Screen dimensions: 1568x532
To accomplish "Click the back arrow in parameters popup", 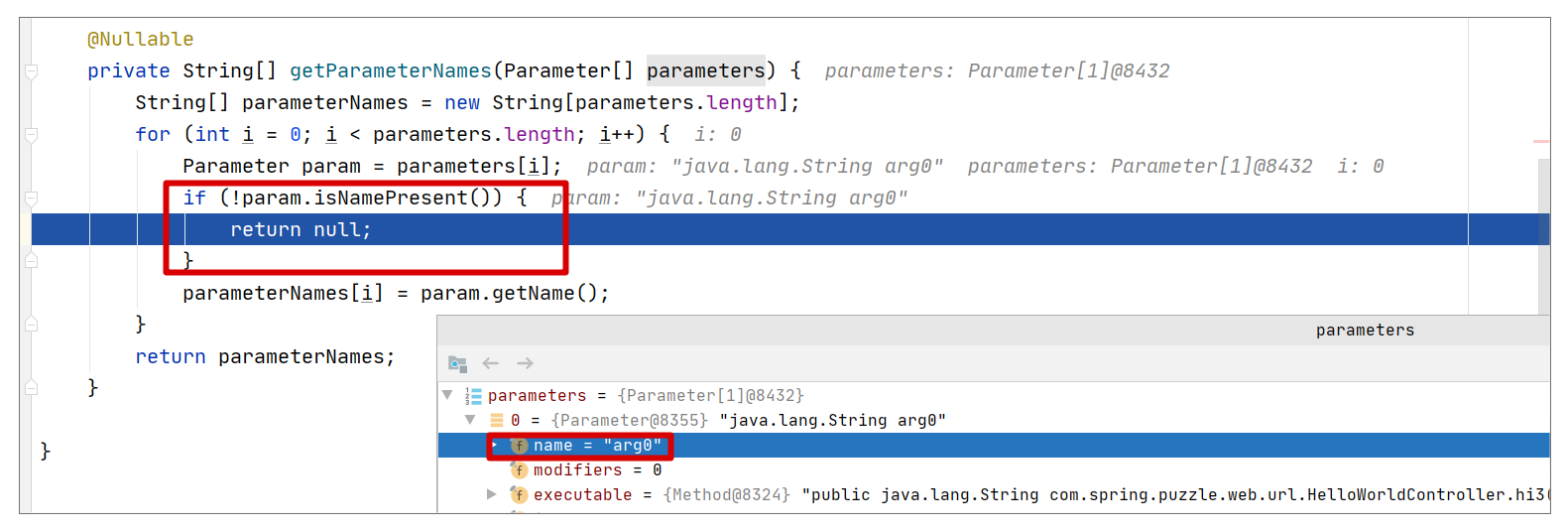I will click(x=491, y=363).
